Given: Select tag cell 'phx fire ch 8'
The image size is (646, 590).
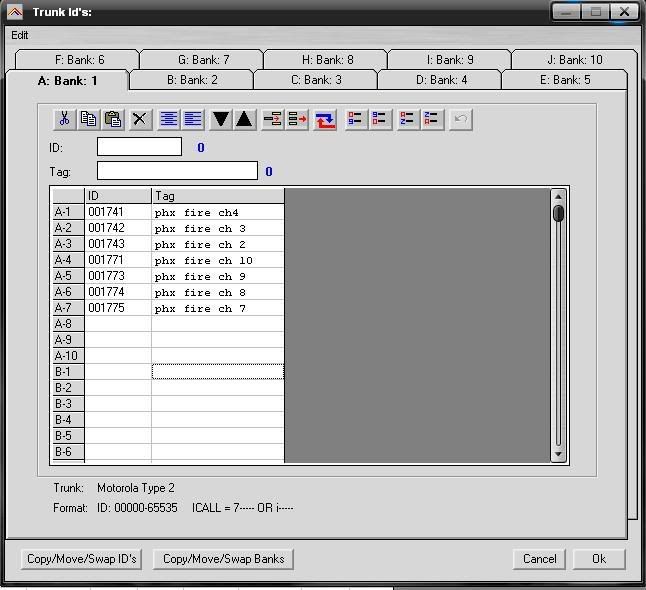Looking at the screenshot, I should tap(218, 292).
